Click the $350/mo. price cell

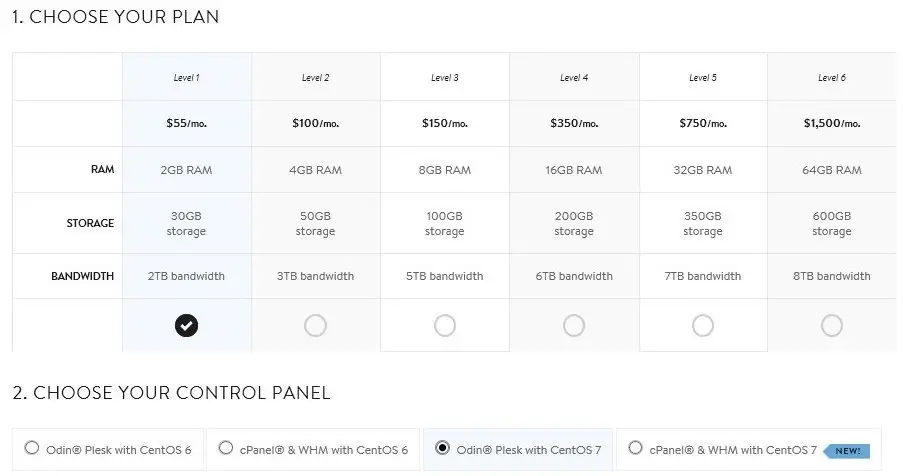(x=574, y=123)
